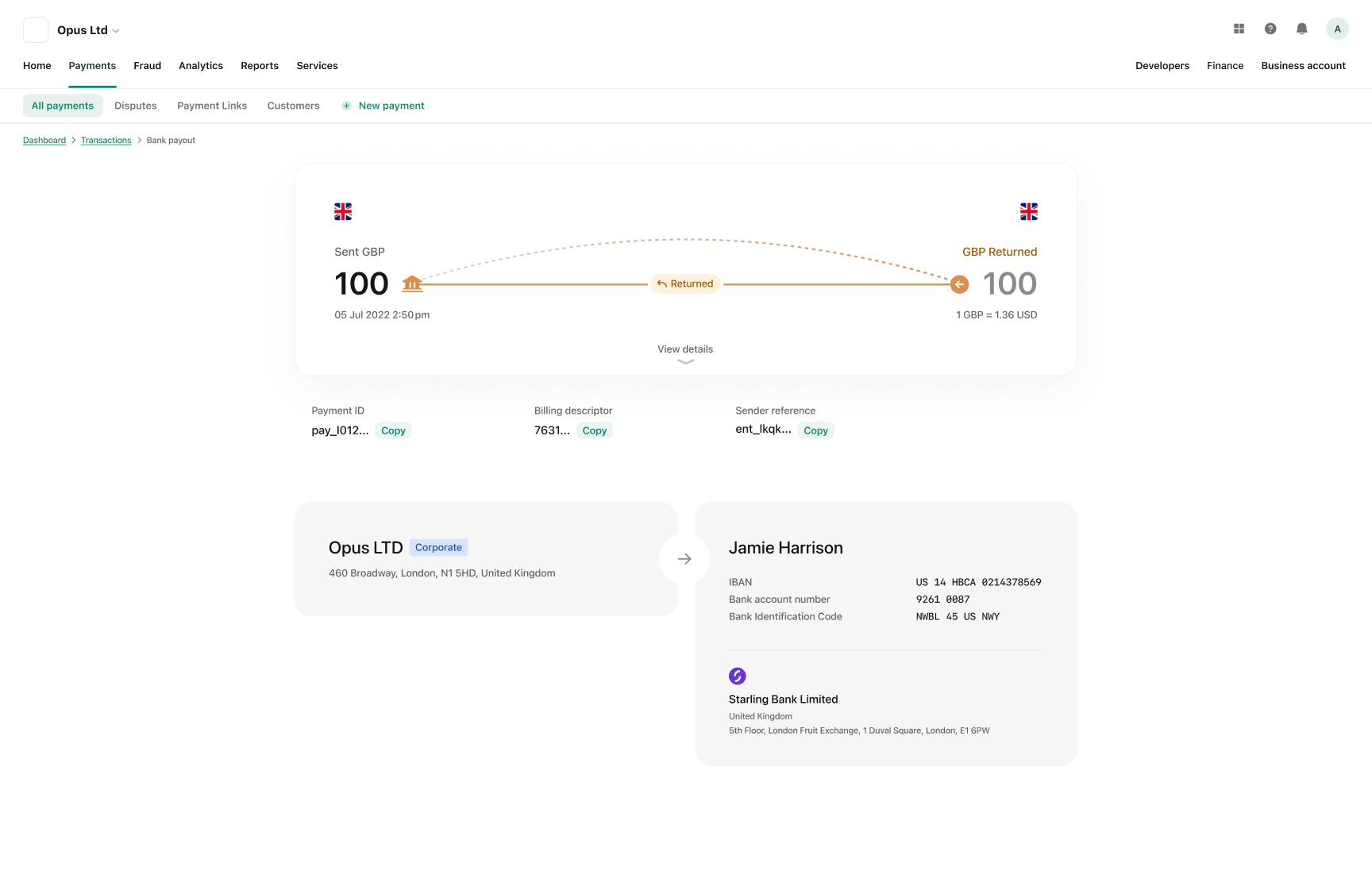Click the Jamie Harrison recipient name

click(786, 548)
